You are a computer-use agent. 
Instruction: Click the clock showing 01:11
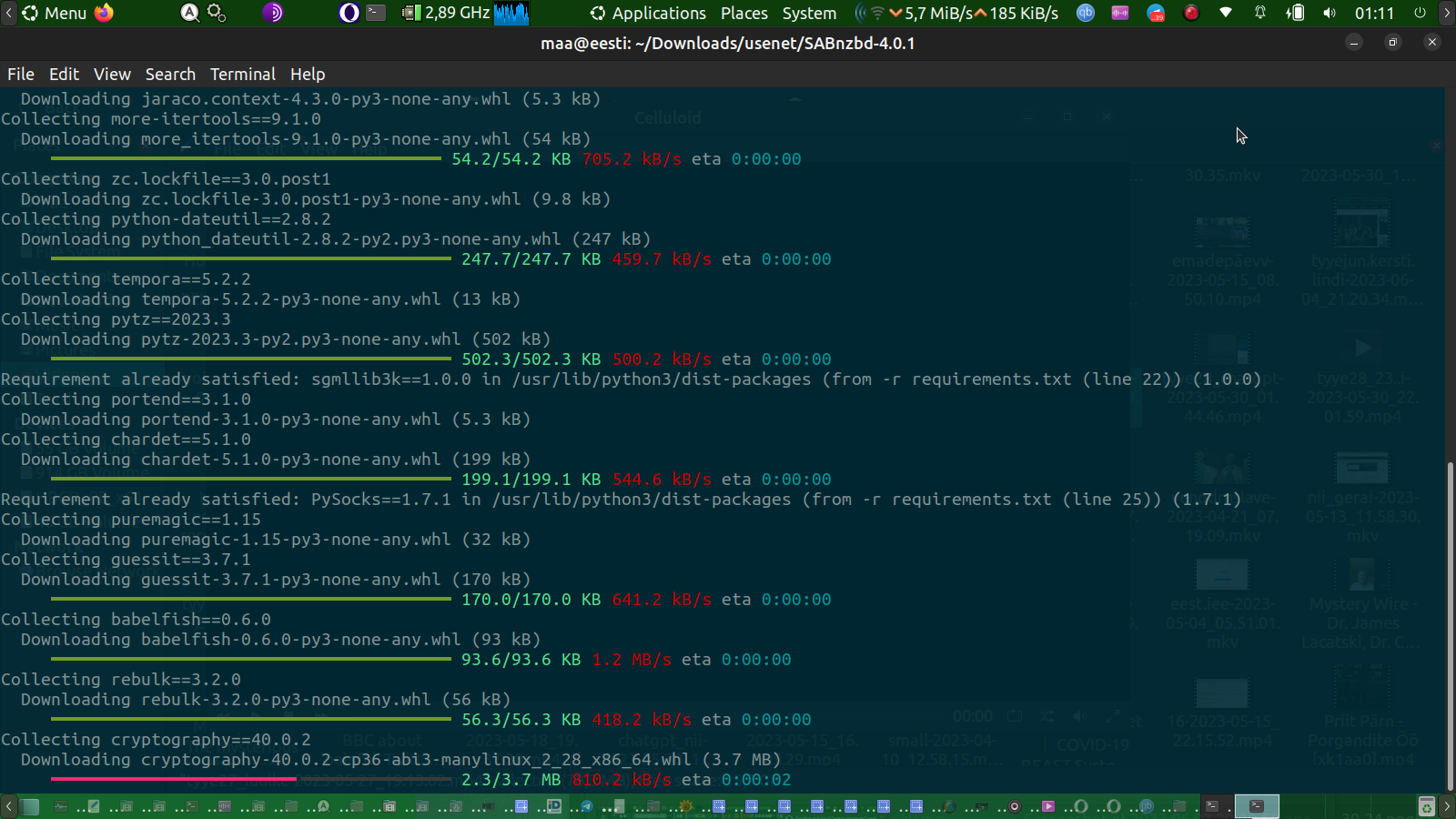click(1374, 13)
